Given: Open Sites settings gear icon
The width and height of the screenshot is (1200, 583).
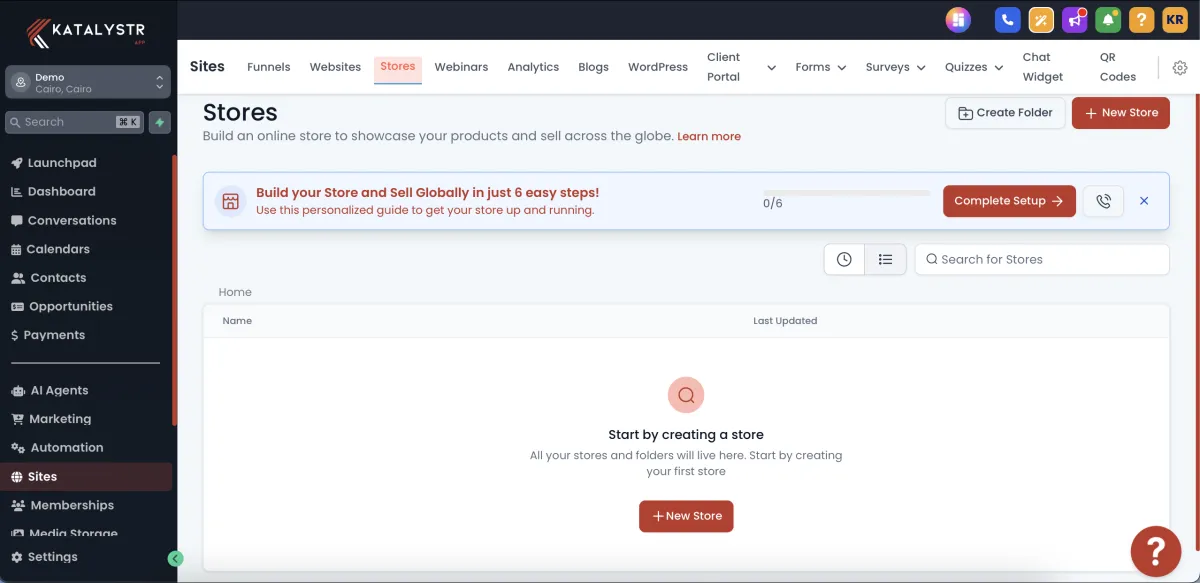Looking at the screenshot, I should pos(1180,67).
